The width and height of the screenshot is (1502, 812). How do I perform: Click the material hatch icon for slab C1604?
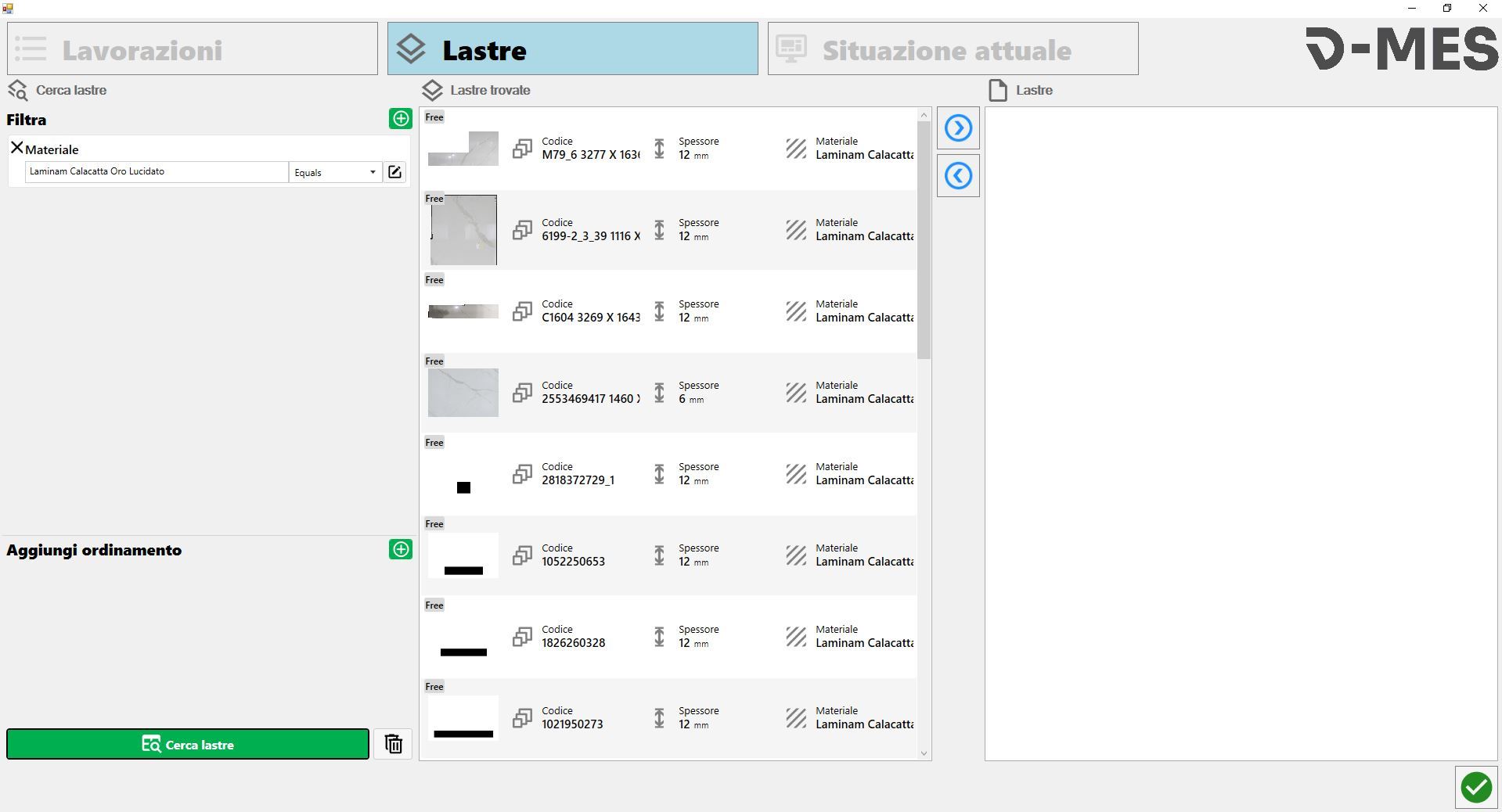(x=796, y=311)
